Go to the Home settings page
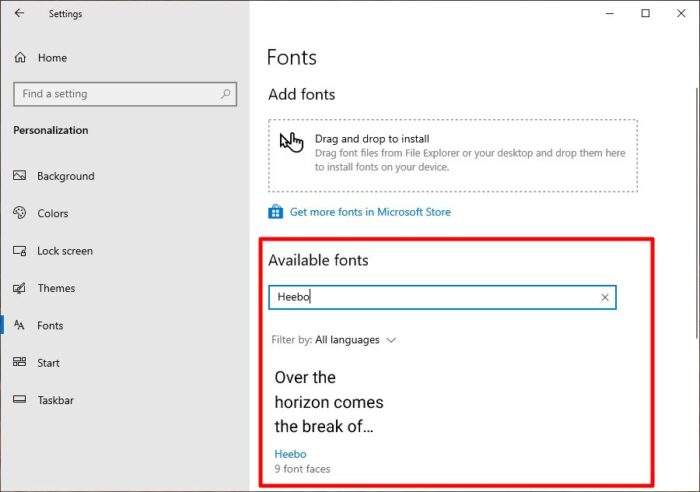Screen dimensions: 700x492 [52, 58]
